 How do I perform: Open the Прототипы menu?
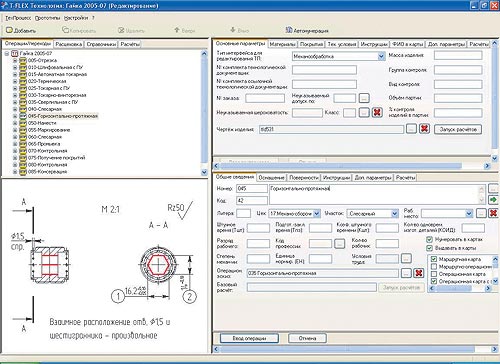pos(47,18)
